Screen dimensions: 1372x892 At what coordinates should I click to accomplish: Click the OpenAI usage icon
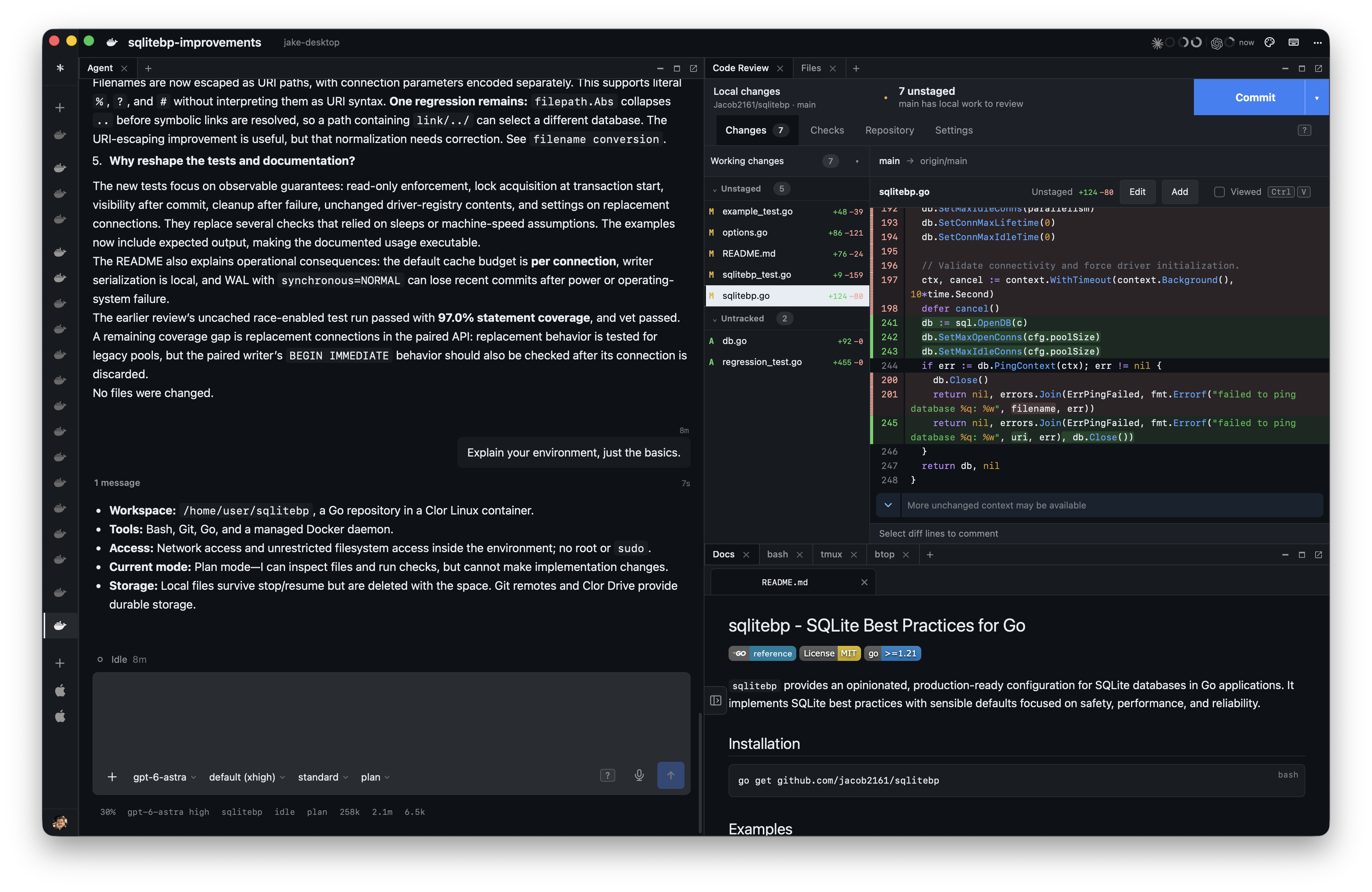point(1217,43)
